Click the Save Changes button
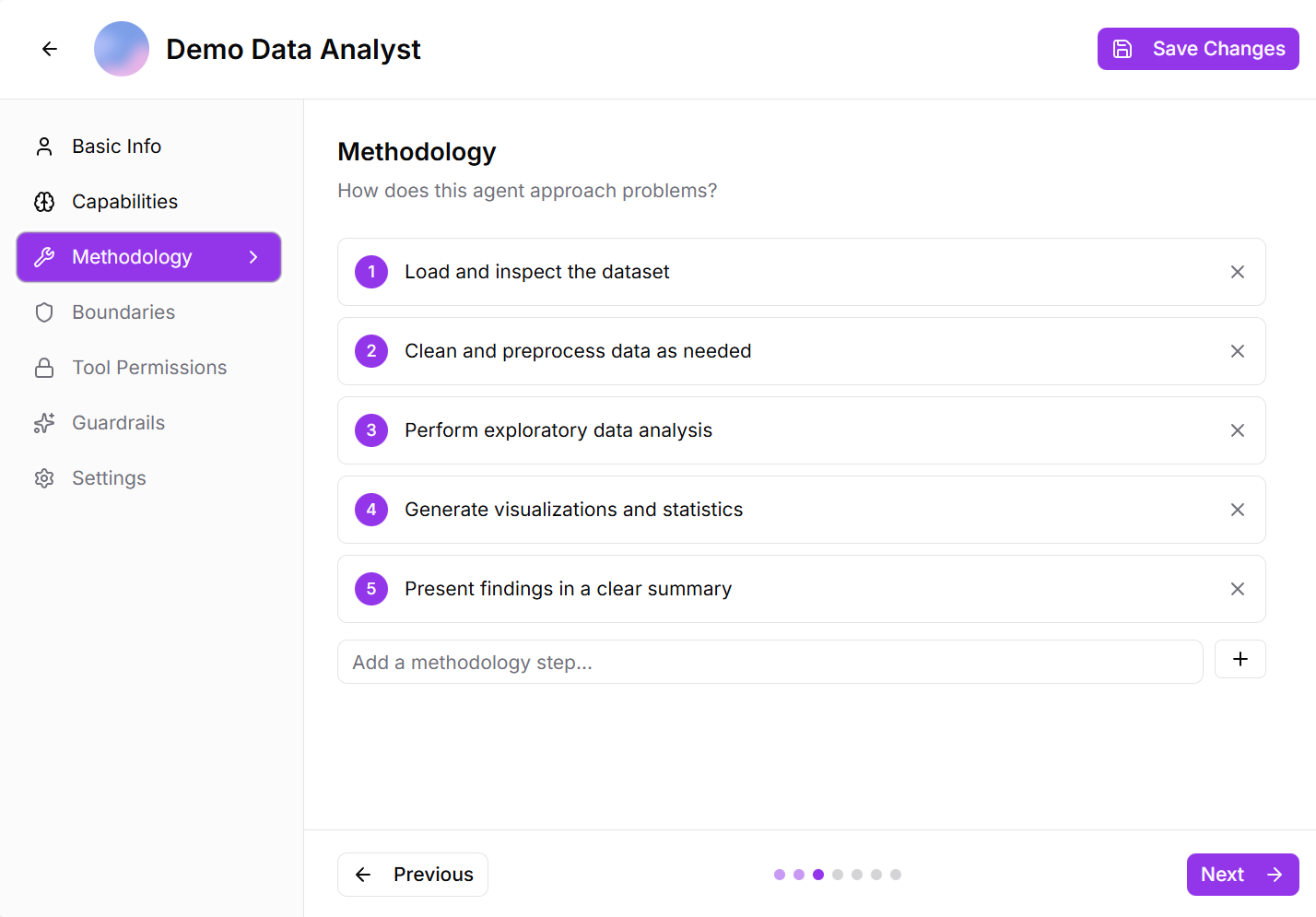 1198,49
